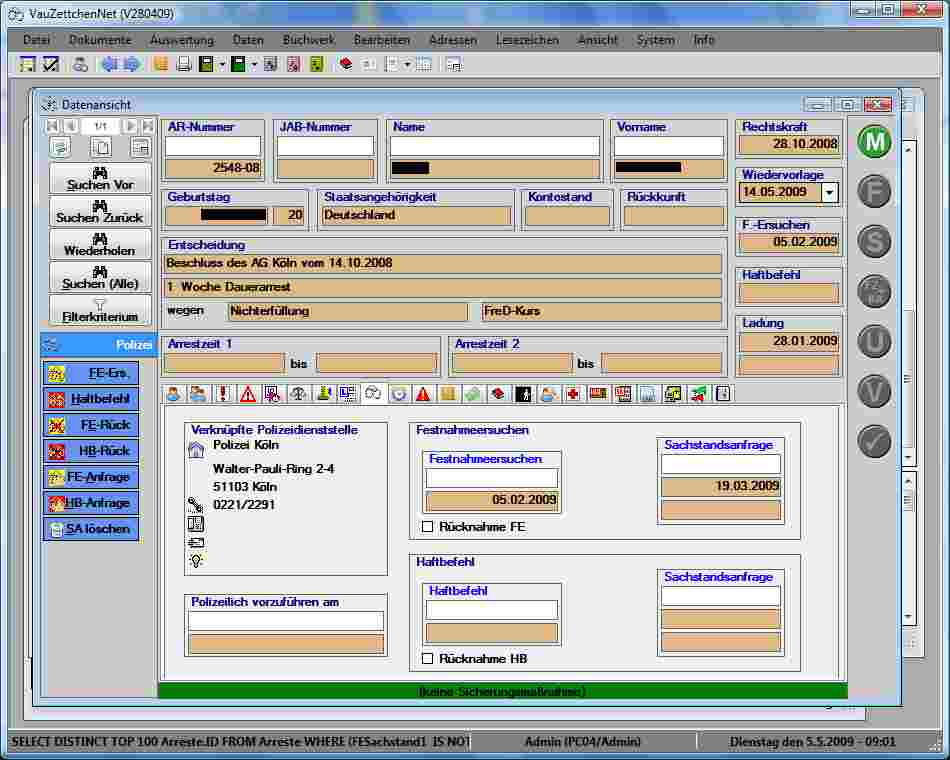
Task: Click the house icon next to Polizei Köln
Action: pos(196,450)
